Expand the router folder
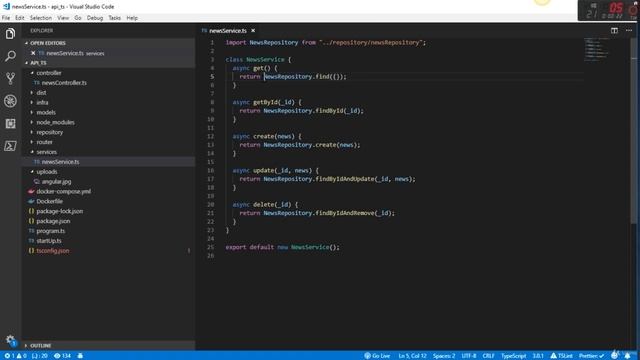 pyautogui.click(x=32, y=142)
